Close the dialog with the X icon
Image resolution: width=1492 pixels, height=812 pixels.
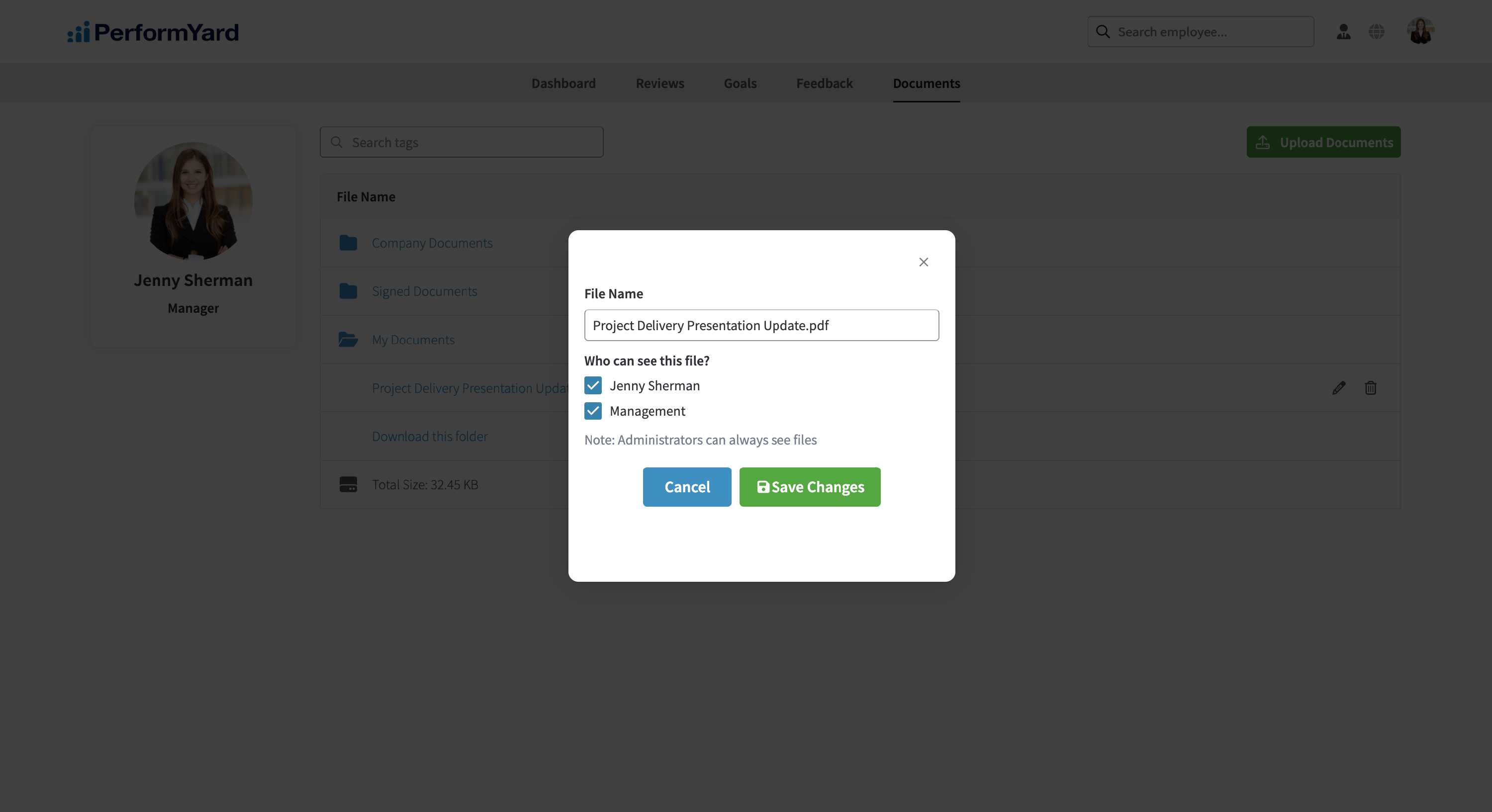pyautogui.click(x=924, y=263)
